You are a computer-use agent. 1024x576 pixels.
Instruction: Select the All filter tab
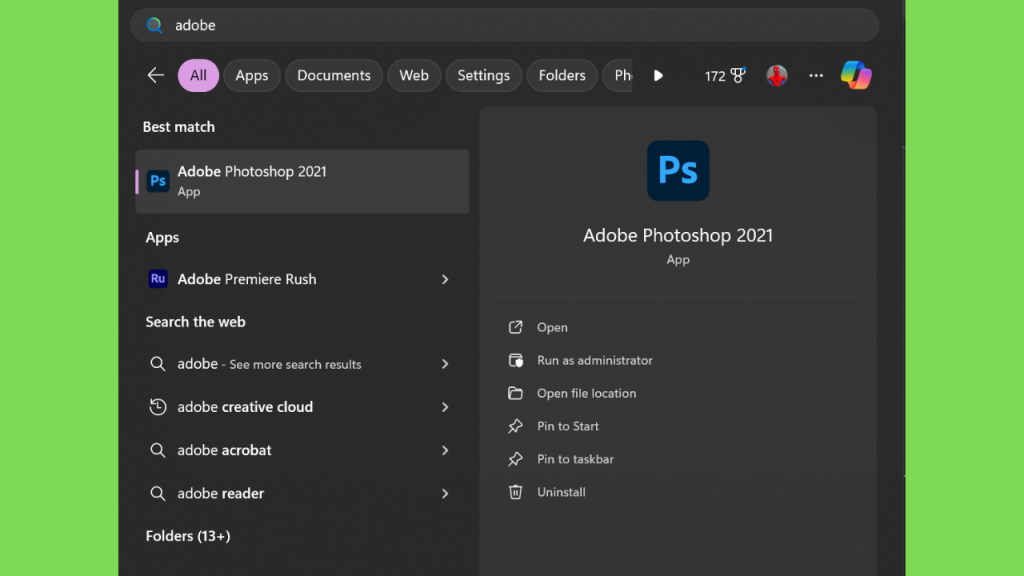coord(199,75)
